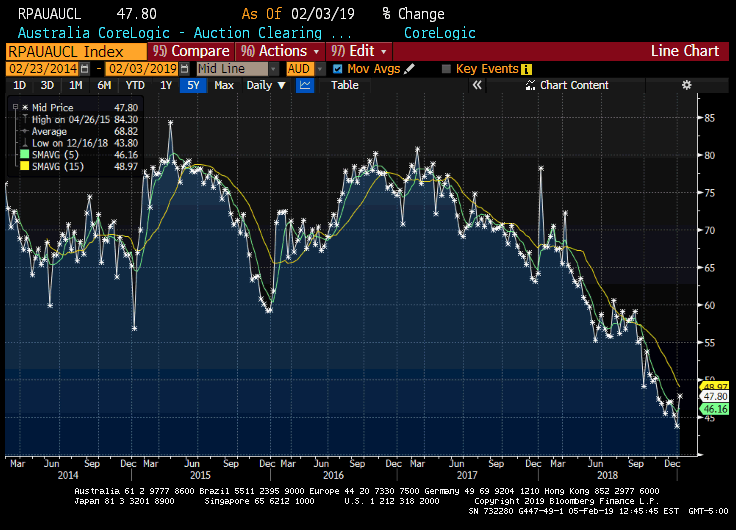Edit the start date 02/23/2014 field
736x530 pixels.
(x=43, y=69)
